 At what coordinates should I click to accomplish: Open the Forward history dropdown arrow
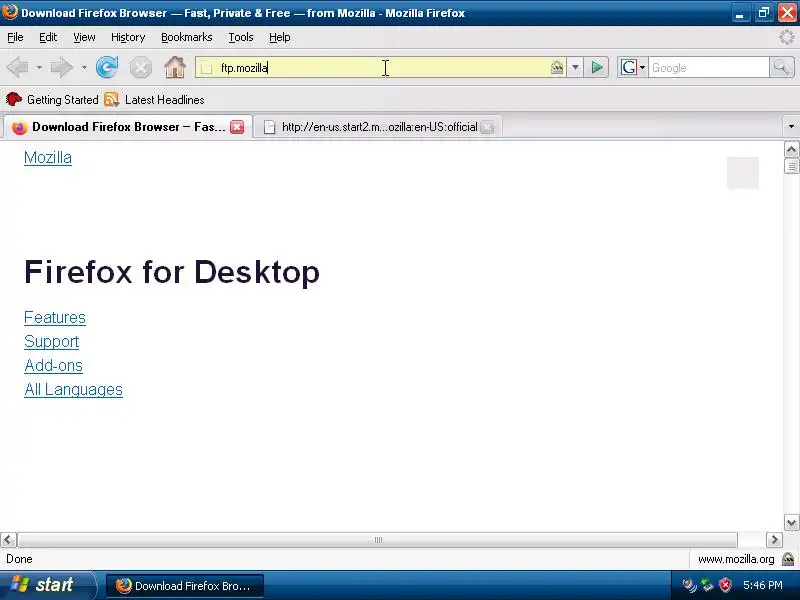pos(84,67)
